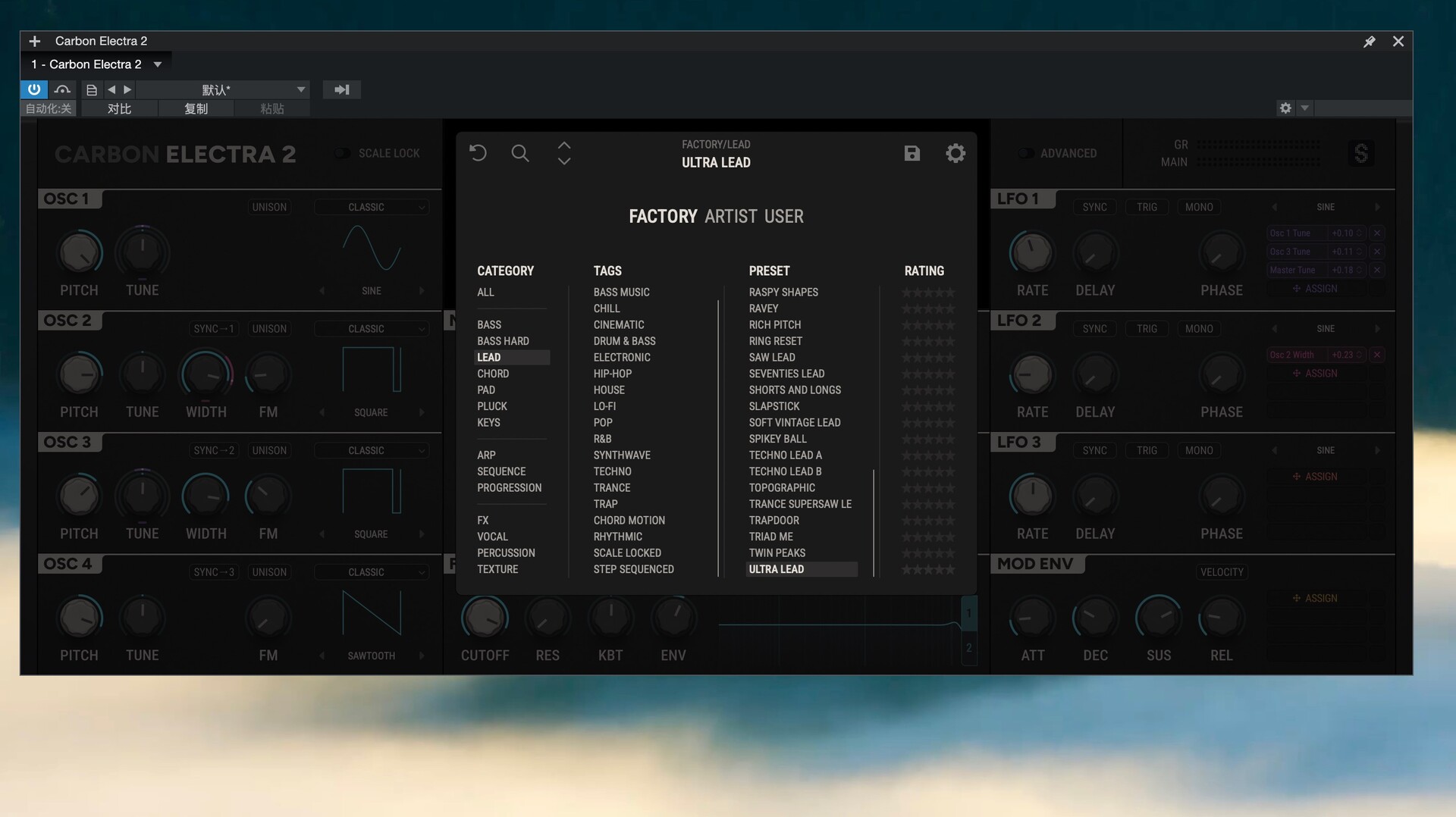Screen dimensions: 1456x817
Task: Load the TRAPDOOR preset
Action: 774,521
